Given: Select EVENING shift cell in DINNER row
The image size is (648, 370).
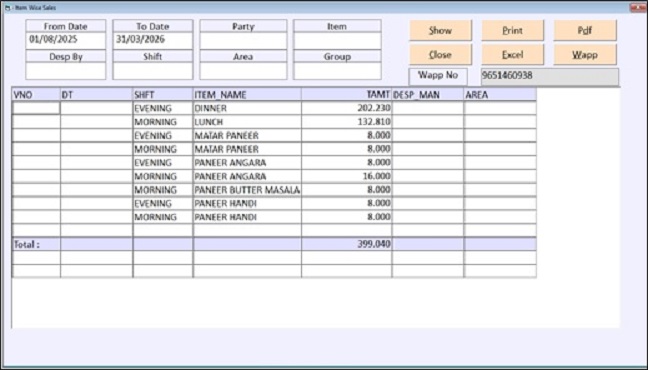Looking at the screenshot, I should tap(163, 108).
